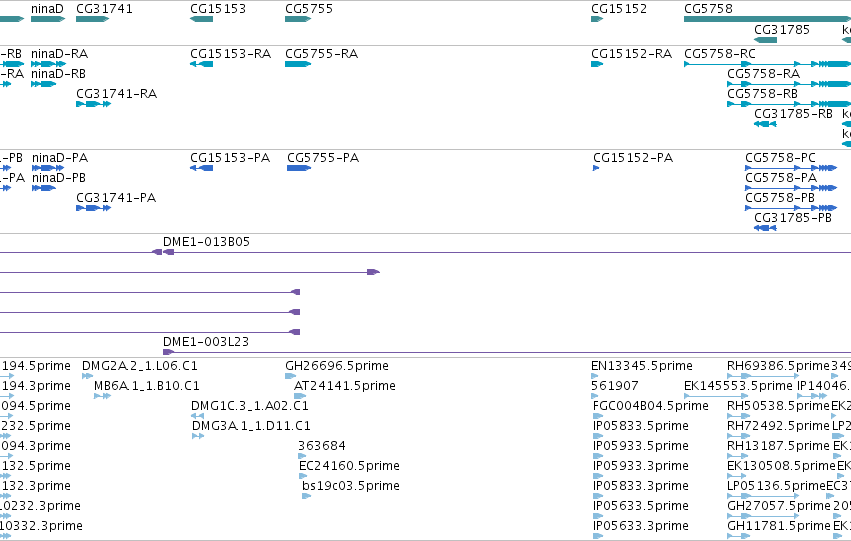Select the ninaD gene glyph

coord(48,19)
